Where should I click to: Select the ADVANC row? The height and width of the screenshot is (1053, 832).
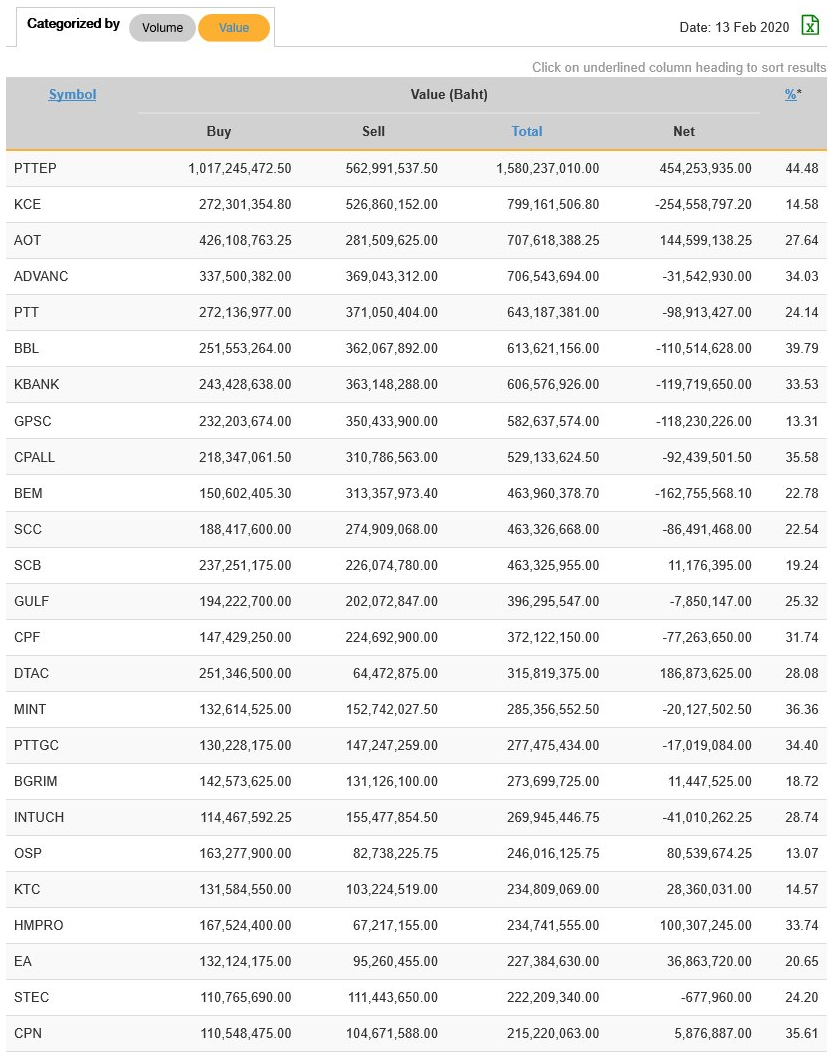click(x=41, y=276)
